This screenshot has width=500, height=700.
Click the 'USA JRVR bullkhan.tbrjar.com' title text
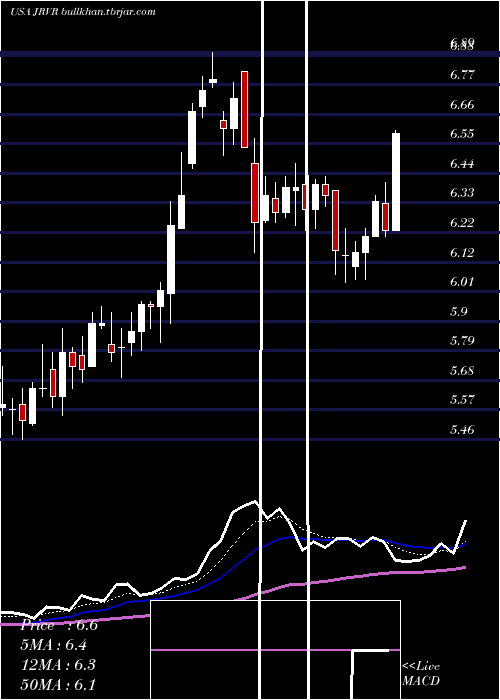click(x=83, y=12)
